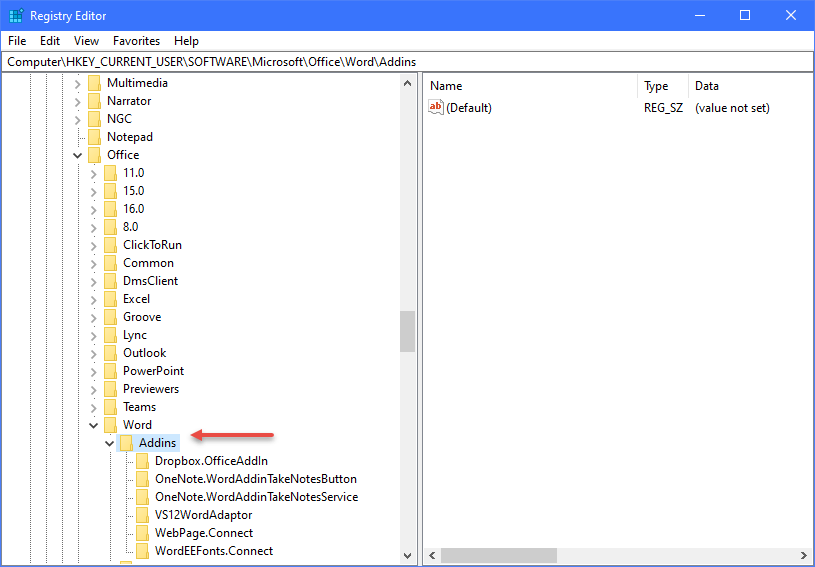The height and width of the screenshot is (567, 815).
Task: Click the (Default) string value icon
Action: [436, 108]
